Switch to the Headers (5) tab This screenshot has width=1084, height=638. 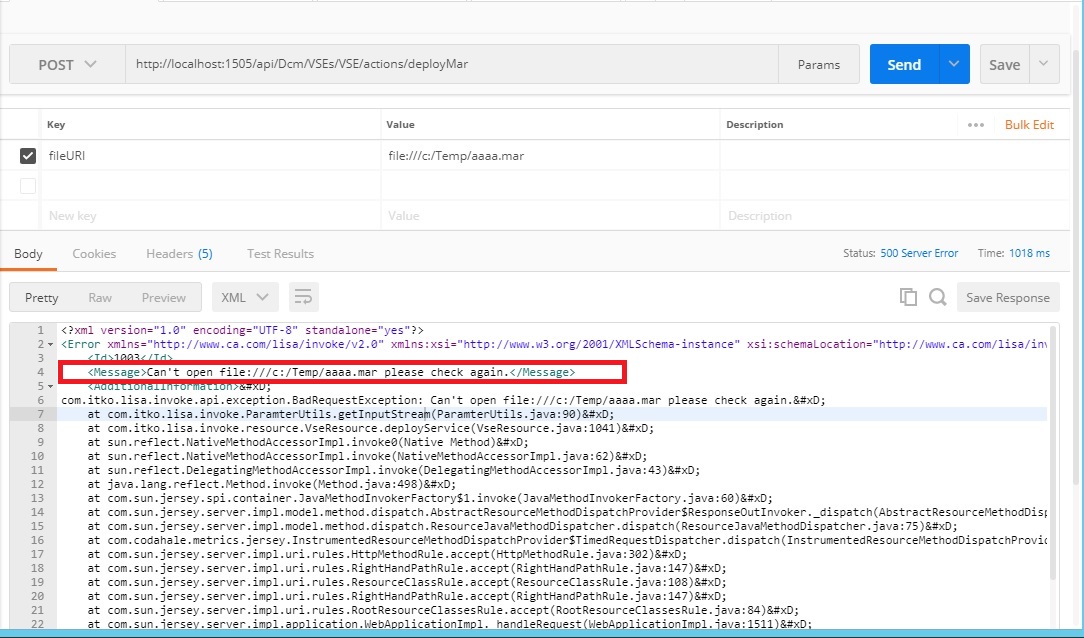point(178,253)
